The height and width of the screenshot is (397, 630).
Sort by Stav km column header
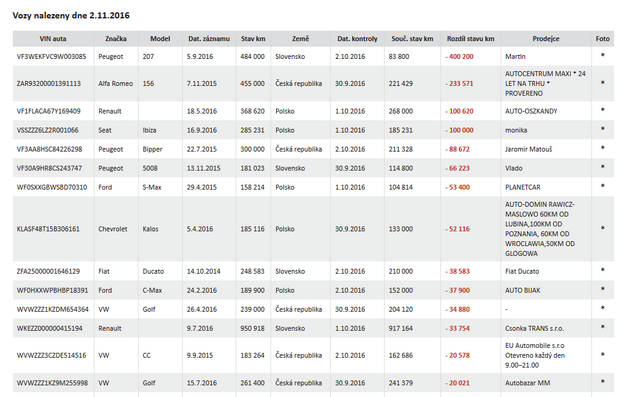click(253, 39)
